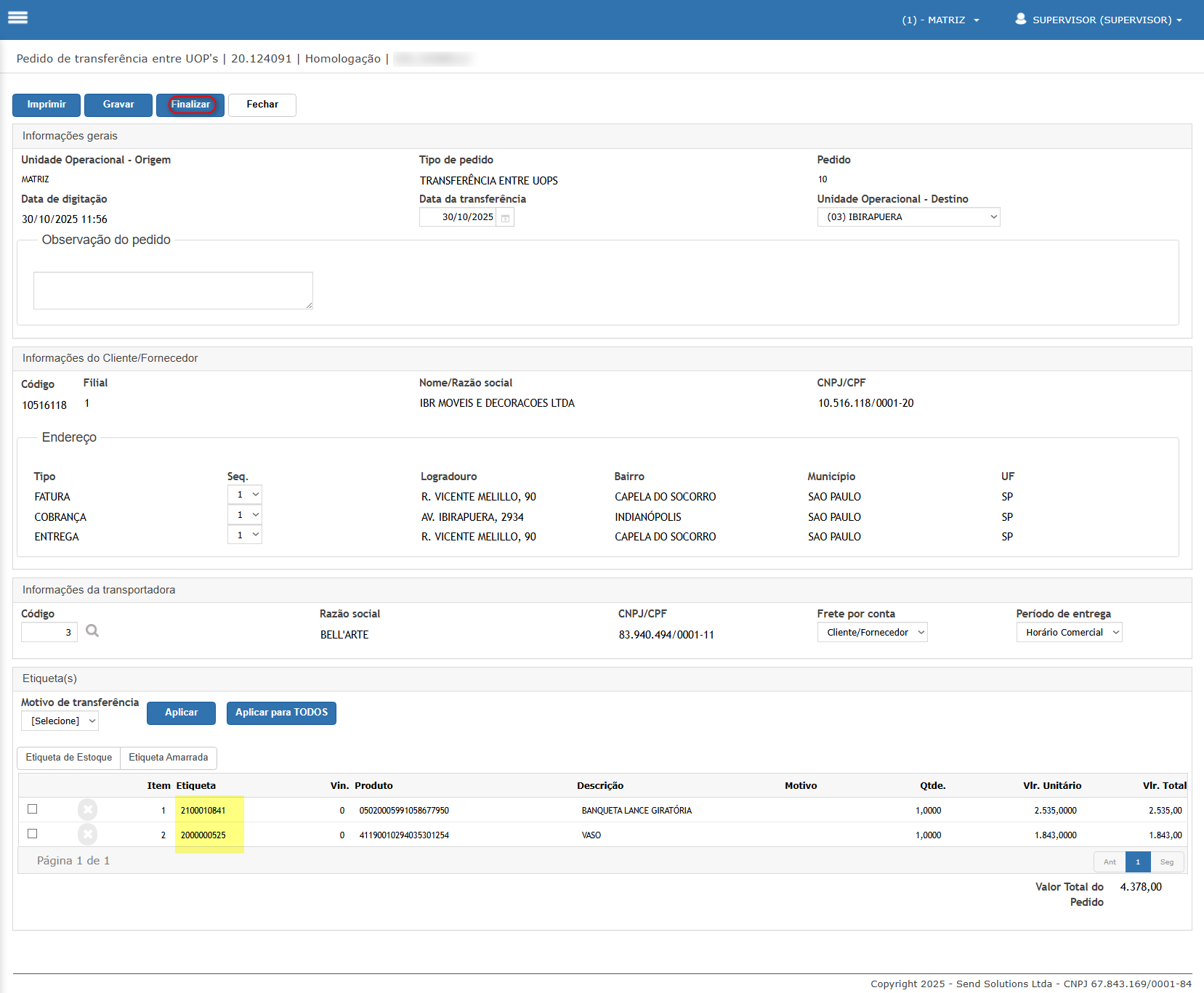Open the Período de entrega dropdown
Image resolution: width=1204 pixels, height=993 pixels.
pyautogui.click(x=1069, y=633)
